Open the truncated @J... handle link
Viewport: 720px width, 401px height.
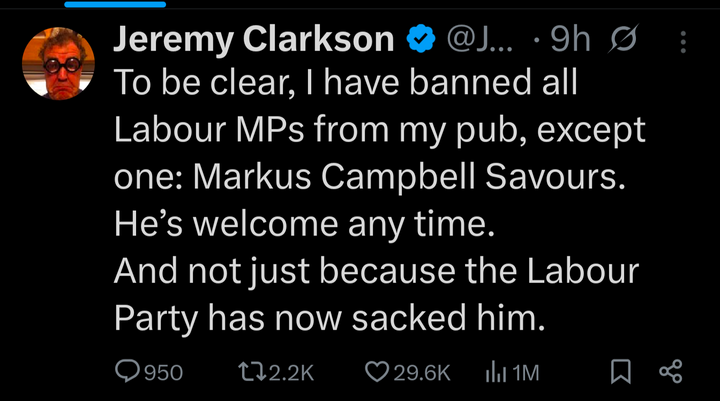pyautogui.click(x=478, y=39)
